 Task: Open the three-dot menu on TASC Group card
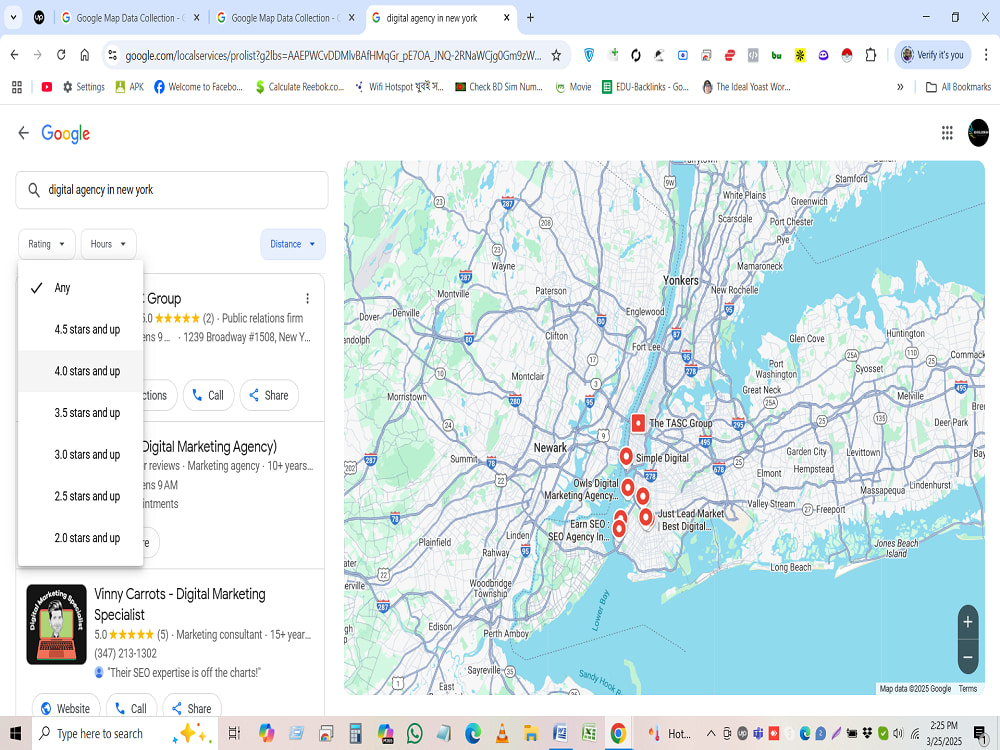point(307,298)
